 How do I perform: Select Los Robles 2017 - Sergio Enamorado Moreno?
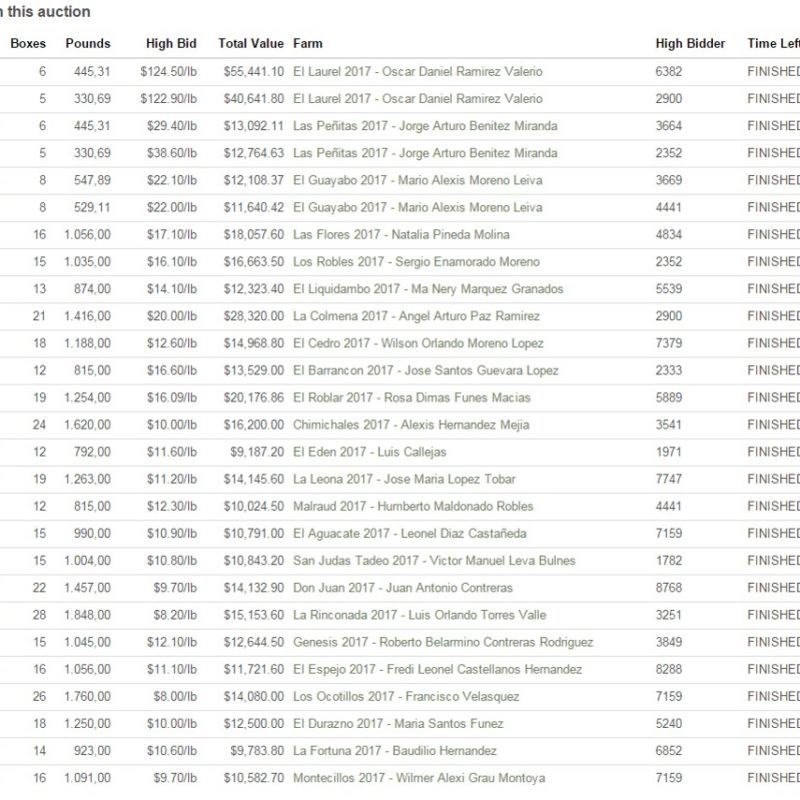(x=416, y=262)
